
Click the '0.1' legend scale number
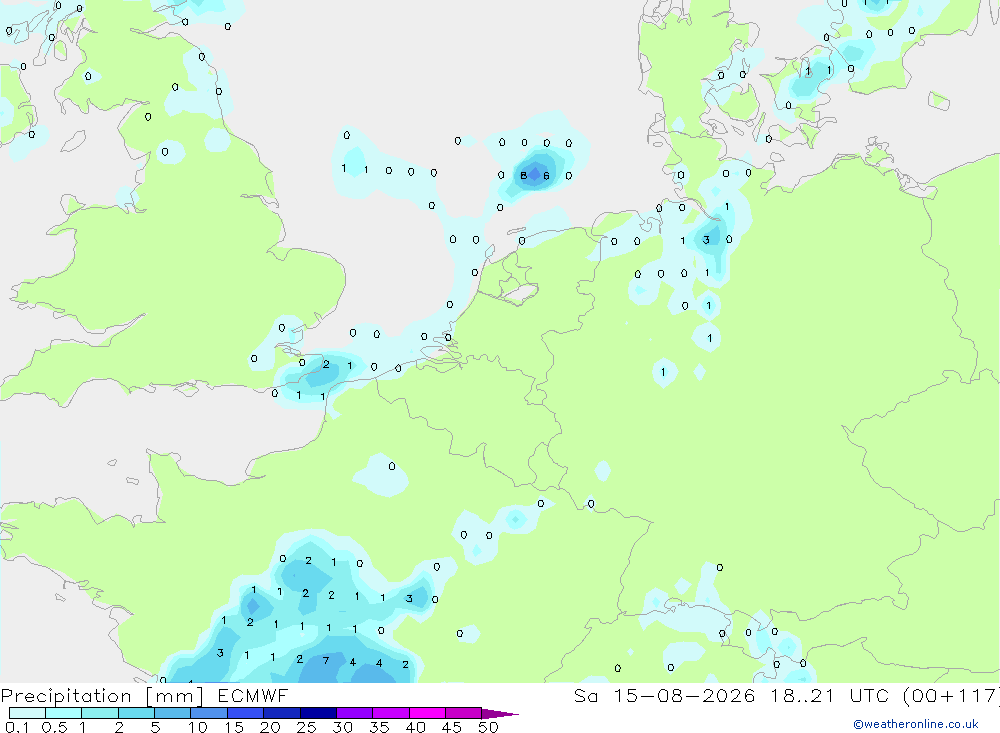17,727
